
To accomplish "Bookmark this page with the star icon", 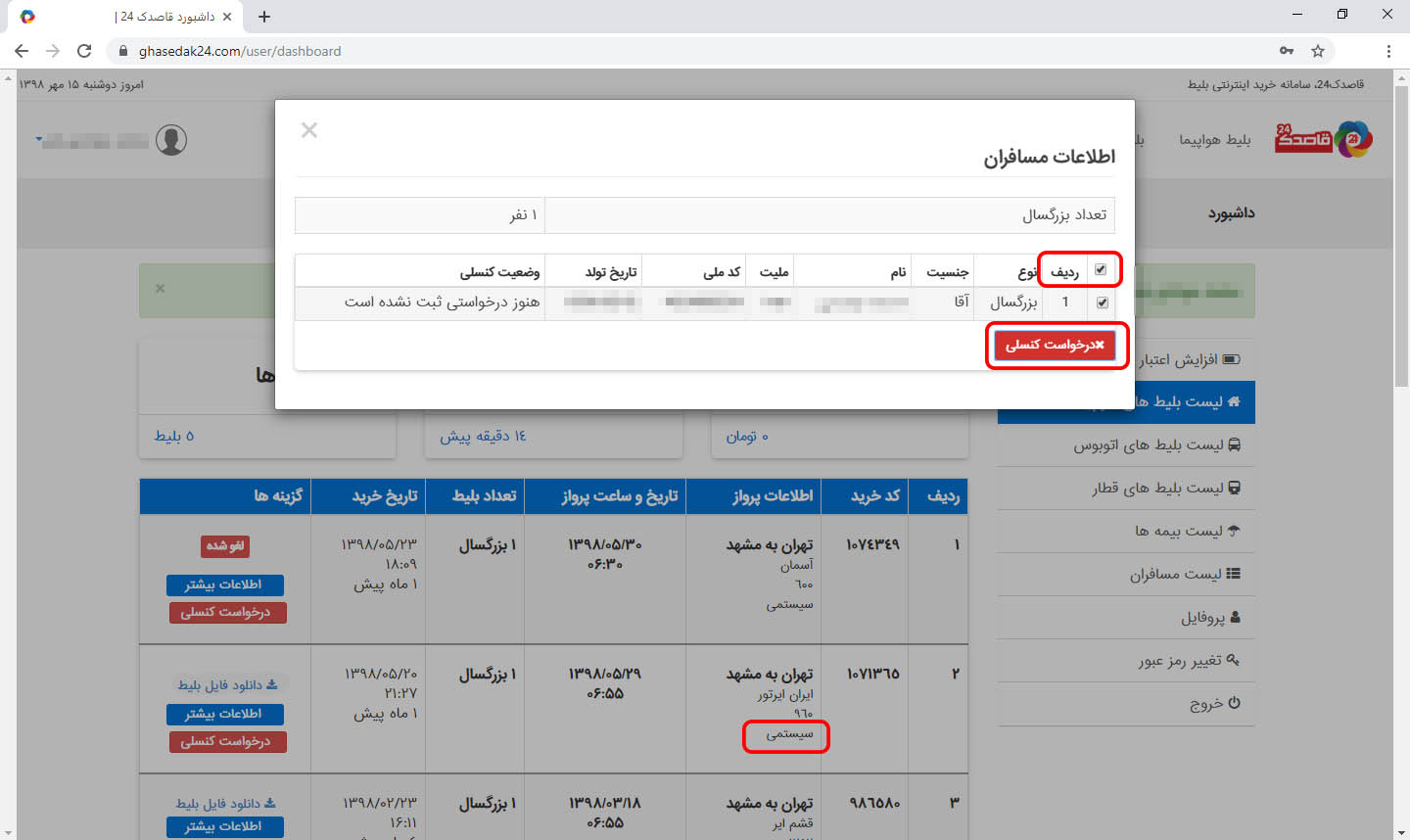I will tap(1318, 51).
